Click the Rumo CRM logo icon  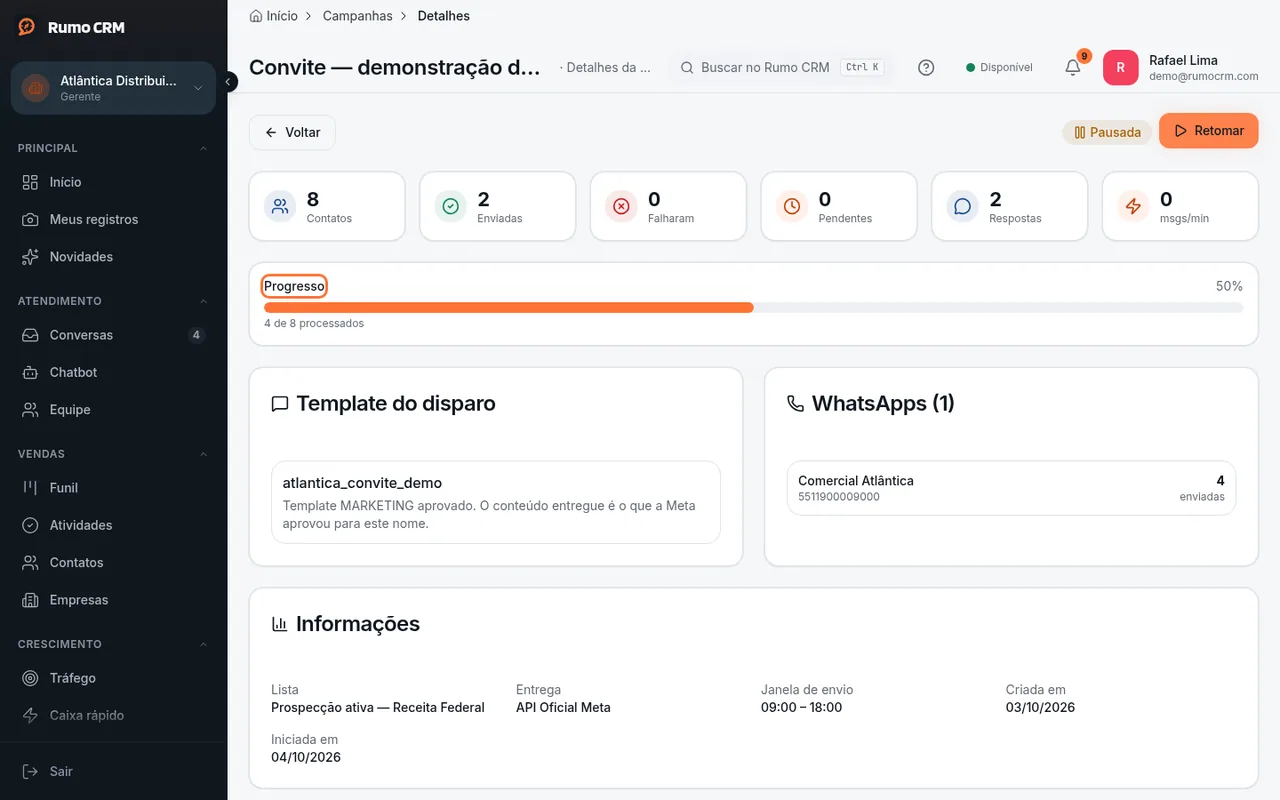click(27, 27)
